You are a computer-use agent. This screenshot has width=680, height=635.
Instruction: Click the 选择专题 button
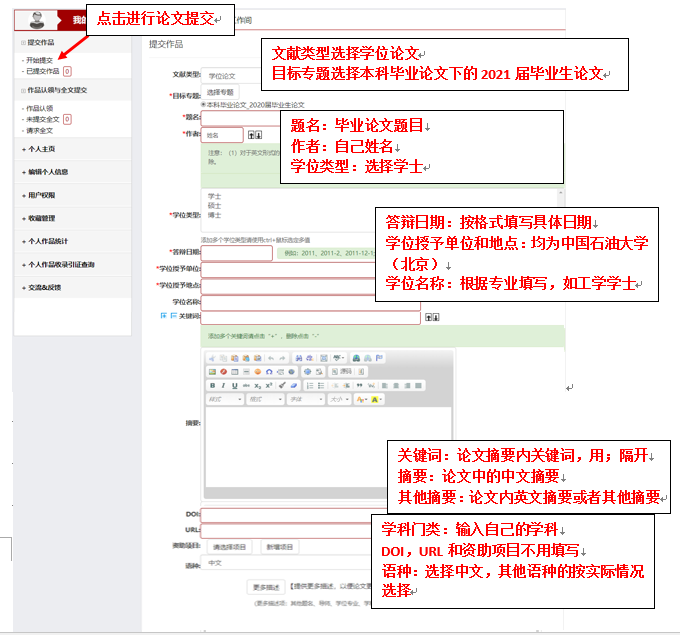[220, 92]
